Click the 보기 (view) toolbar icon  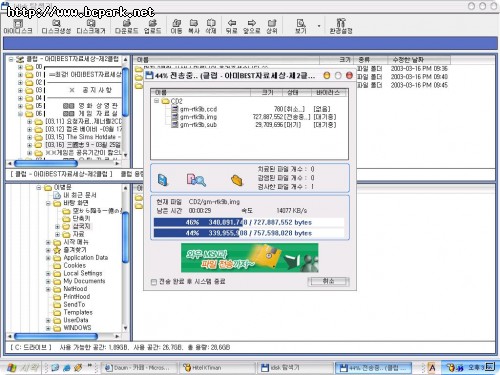[x=301, y=23]
